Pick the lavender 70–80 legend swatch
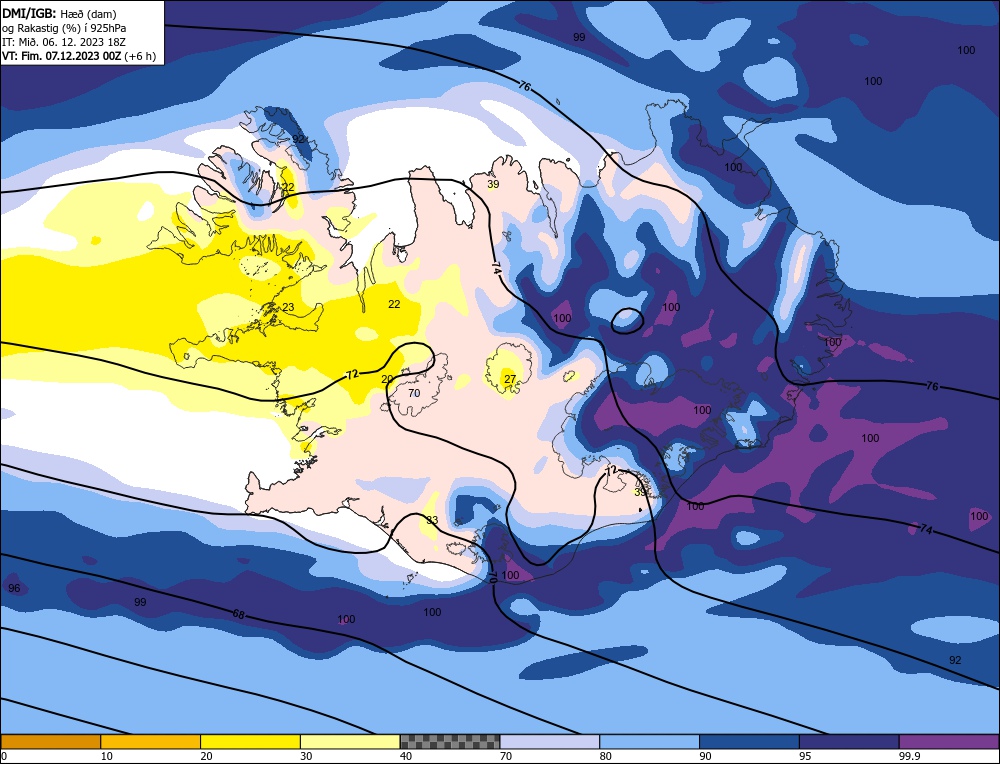This screenshot has width=1000, height=764. pos(550,741)
